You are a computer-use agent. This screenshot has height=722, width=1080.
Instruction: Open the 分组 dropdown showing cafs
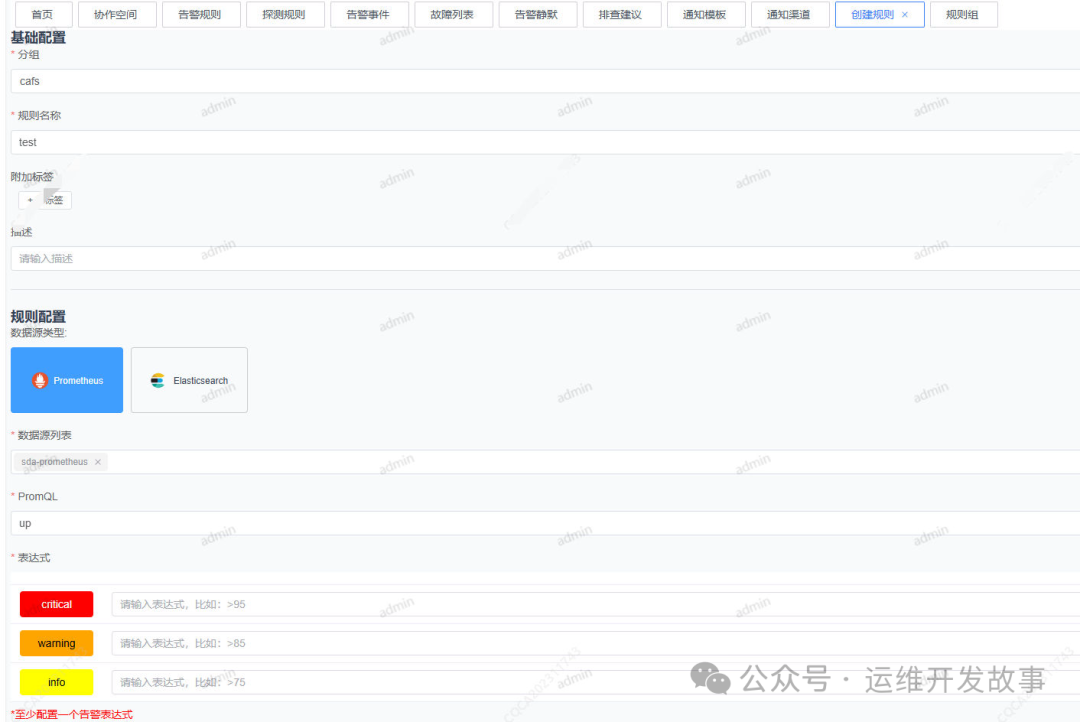coord(546,81)
